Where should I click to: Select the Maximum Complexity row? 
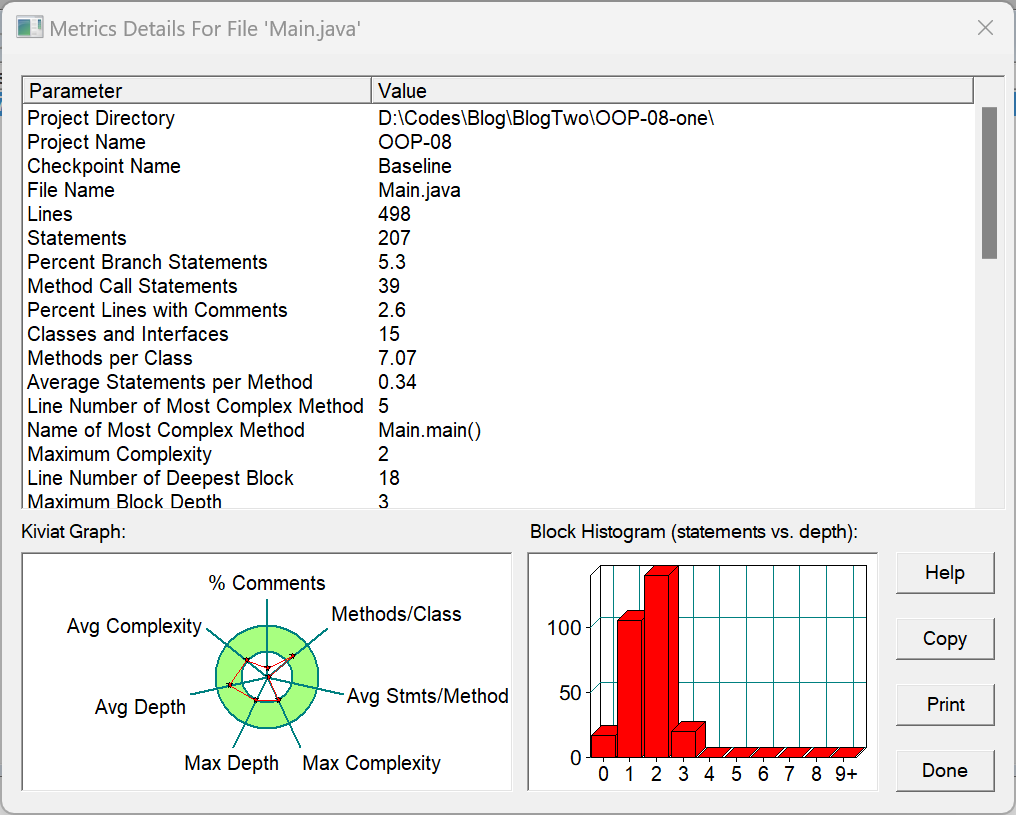click(x=498, y=453)
